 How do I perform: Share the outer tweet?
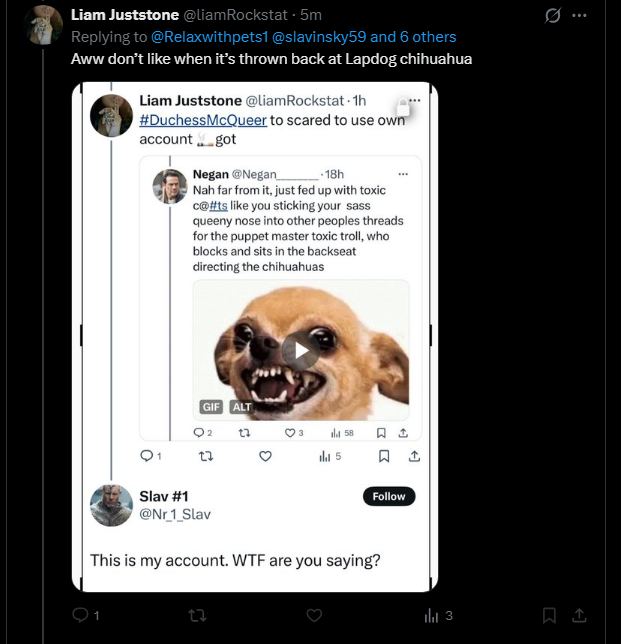[x=579, y=615]
